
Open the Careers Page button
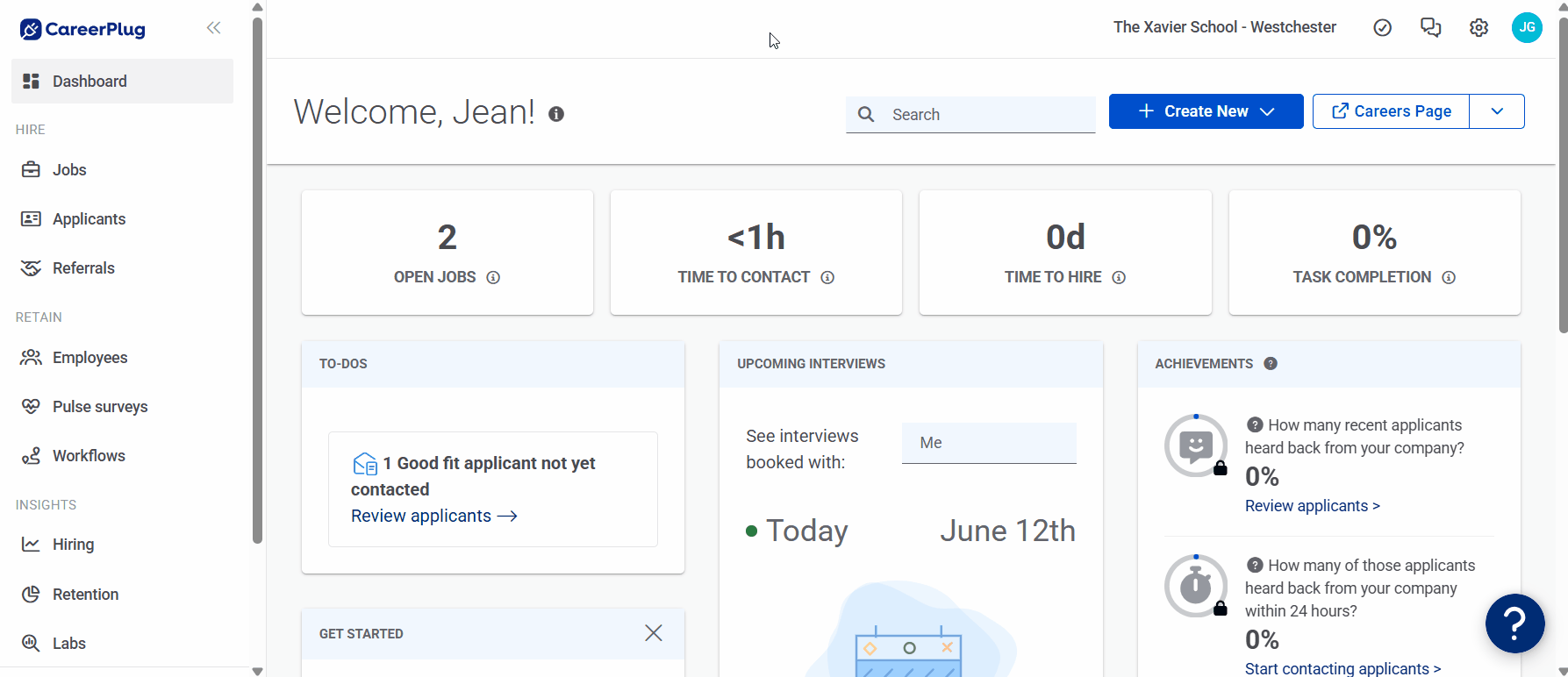(1391, 111)
